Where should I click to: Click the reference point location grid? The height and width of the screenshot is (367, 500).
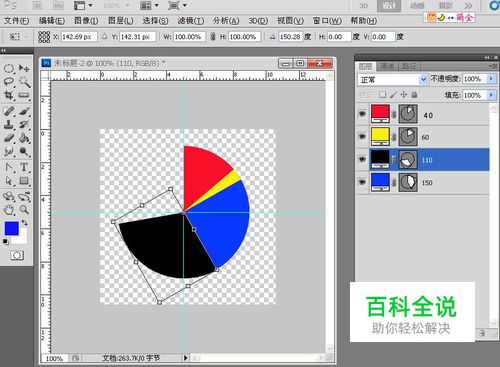[x=44, y=37]
